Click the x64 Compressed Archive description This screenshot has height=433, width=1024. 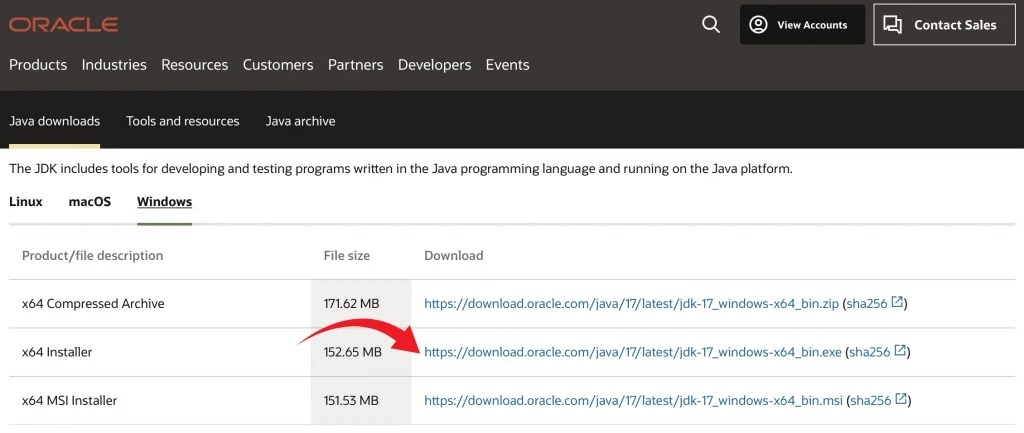click(x=93, y=304)
